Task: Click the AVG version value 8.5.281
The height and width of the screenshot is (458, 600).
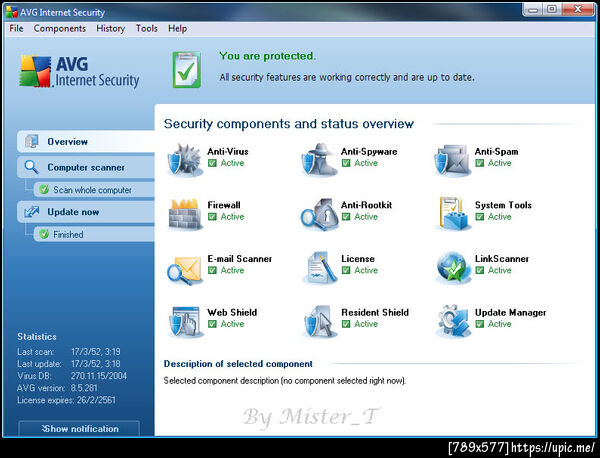Action: 84,388
